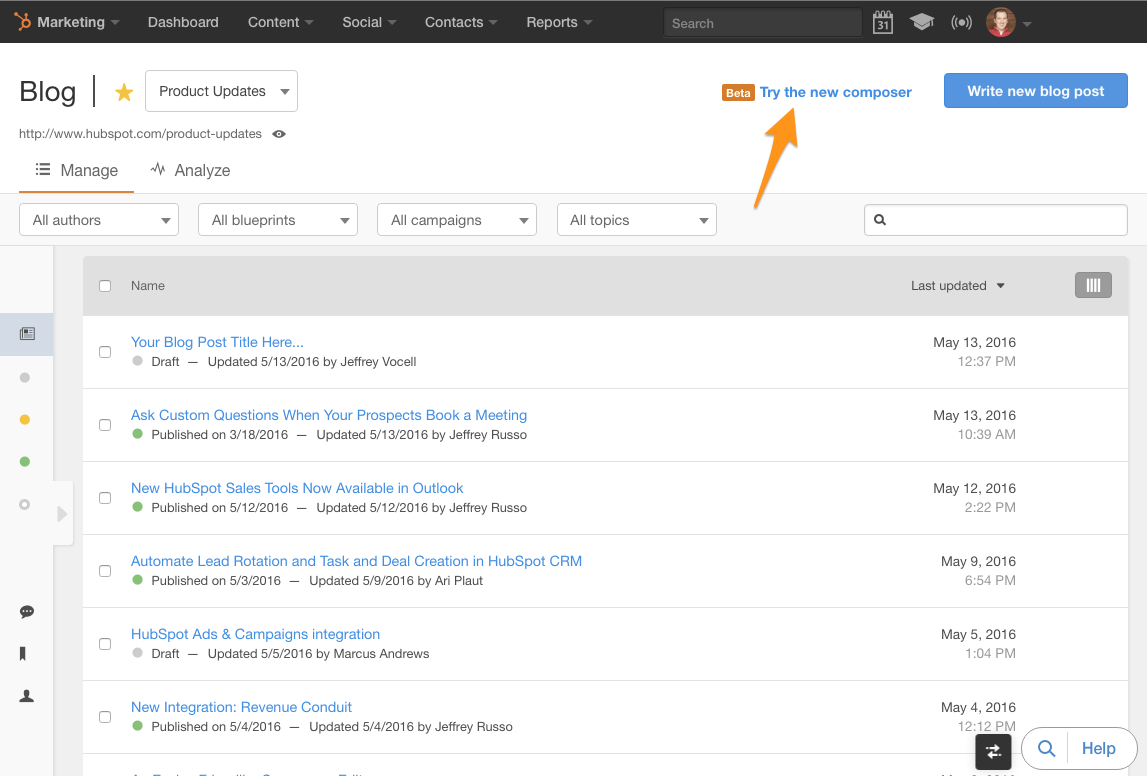Open the All topics filter
Screen dimensions: 1147x776
coord(637,220)
